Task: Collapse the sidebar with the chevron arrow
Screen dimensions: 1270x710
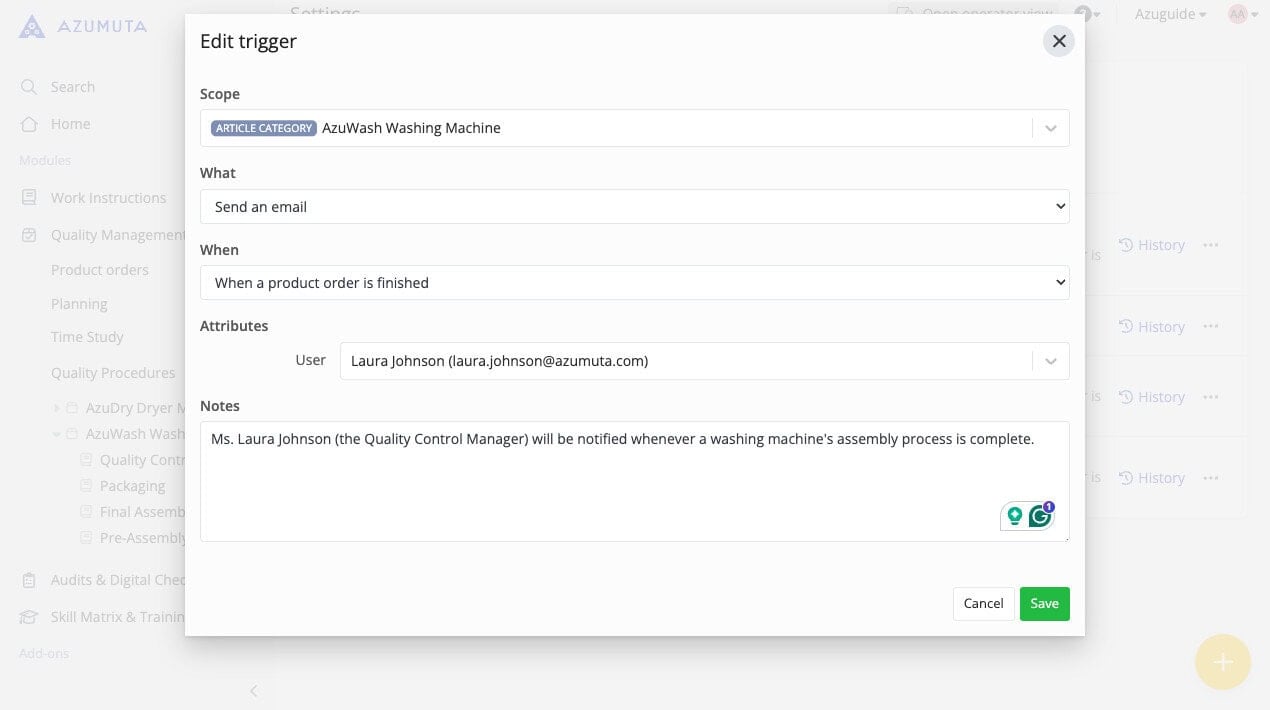Action: [x=254, y=691]
